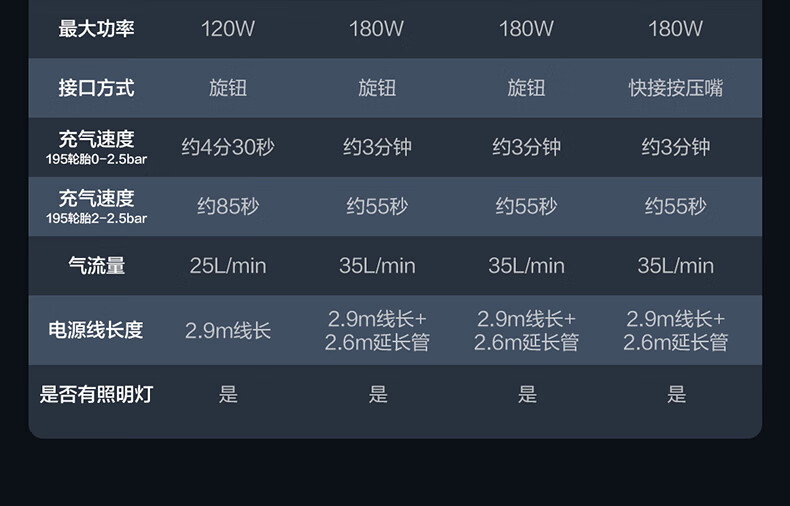Click the 约85秒 value
Viewport: 790px width, 506px height.
pos(228,206)
